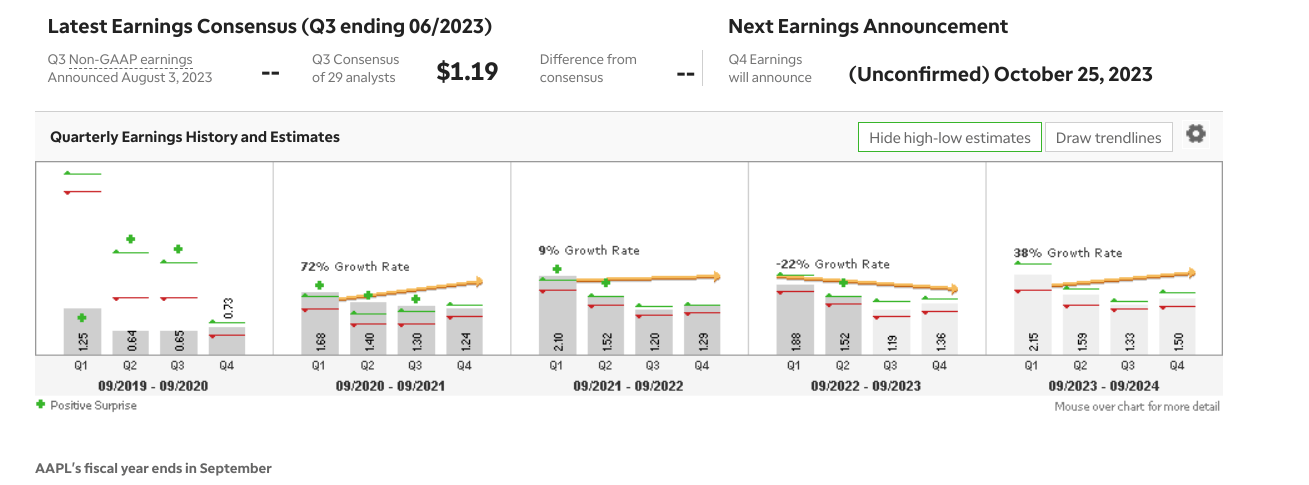Click the Q1 positive surprise plus in 09/2021 - 09/2022
The height and width of the screenshot is (485, 1309).
557,269
